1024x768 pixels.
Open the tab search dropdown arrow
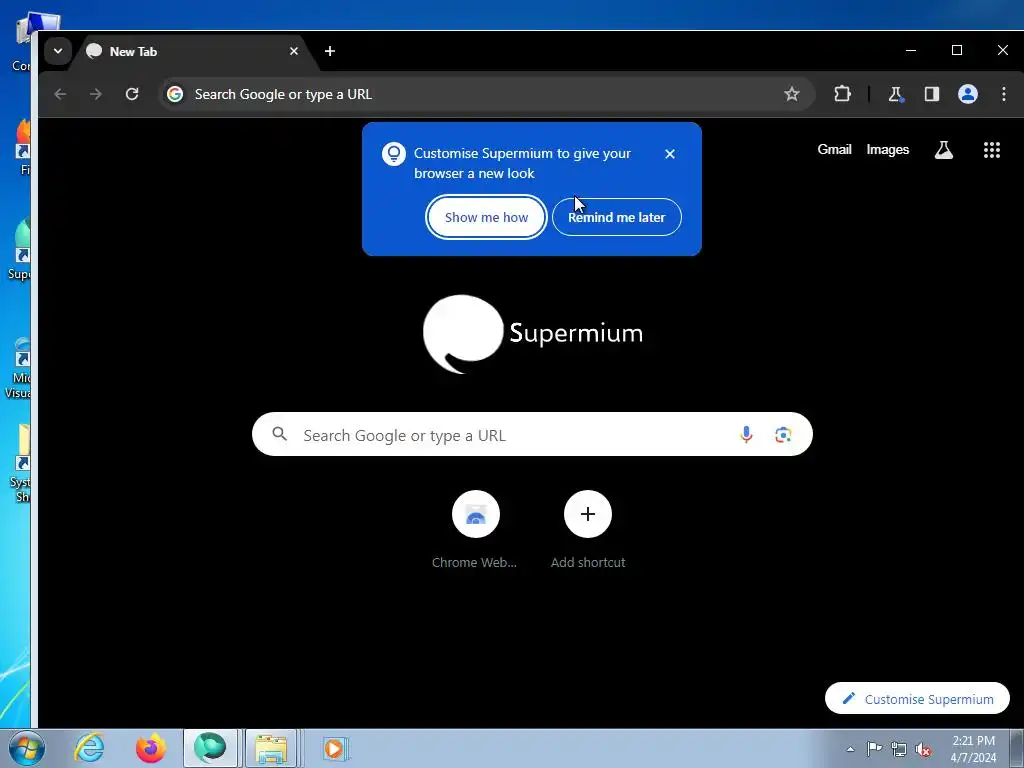tap(57, 51)
